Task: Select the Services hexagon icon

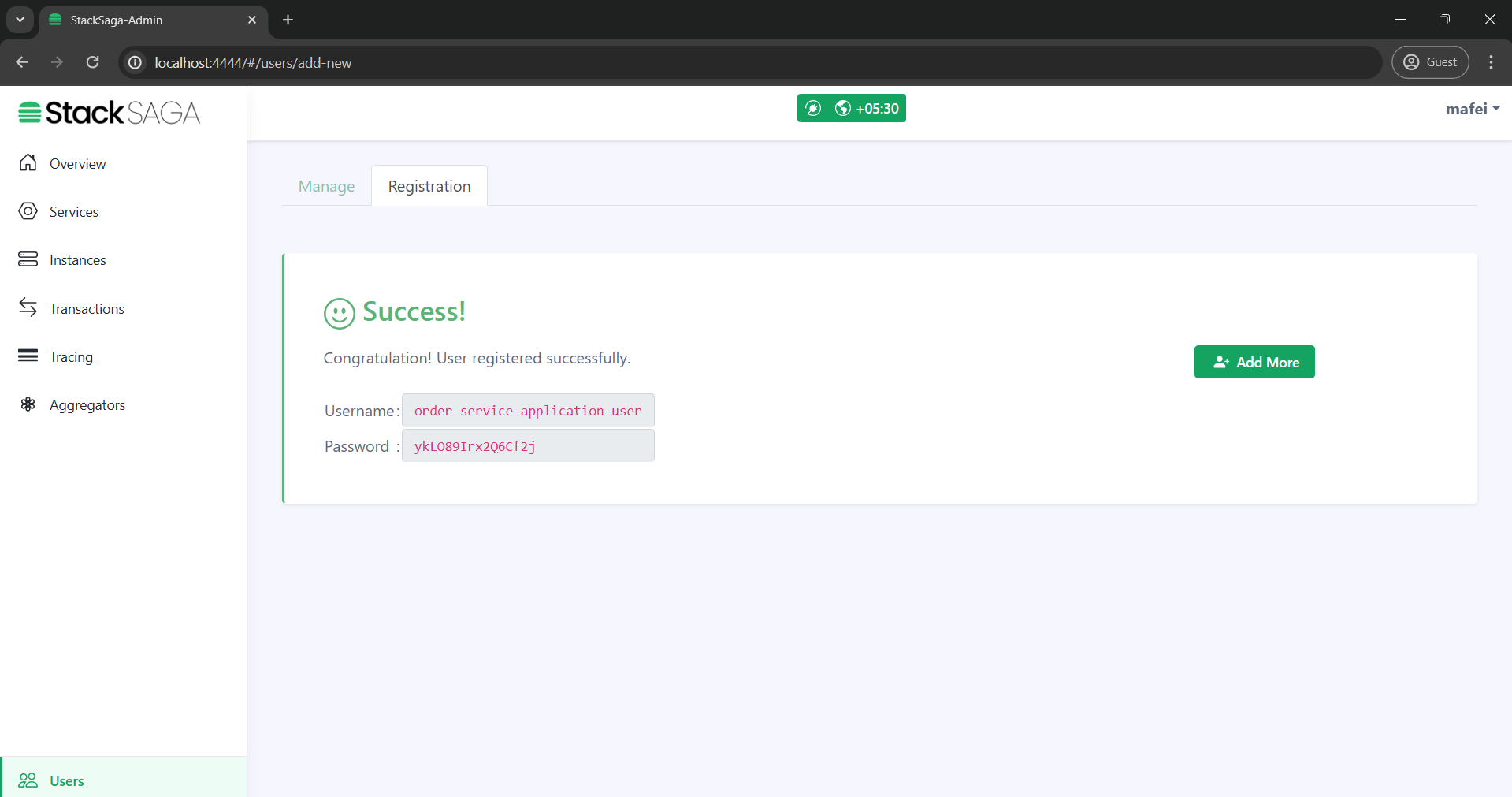Action: tap(28, 211)
